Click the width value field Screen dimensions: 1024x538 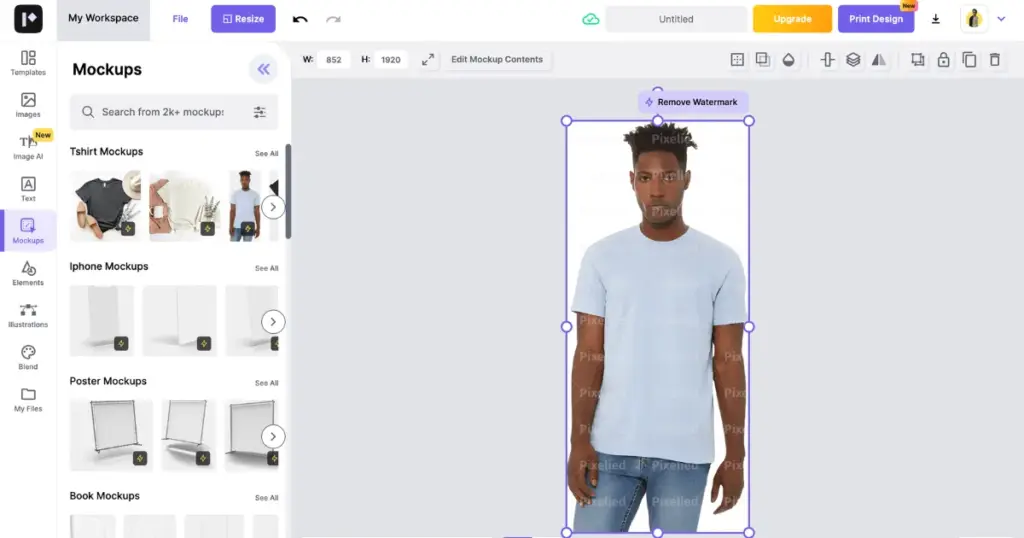point(334,59)
